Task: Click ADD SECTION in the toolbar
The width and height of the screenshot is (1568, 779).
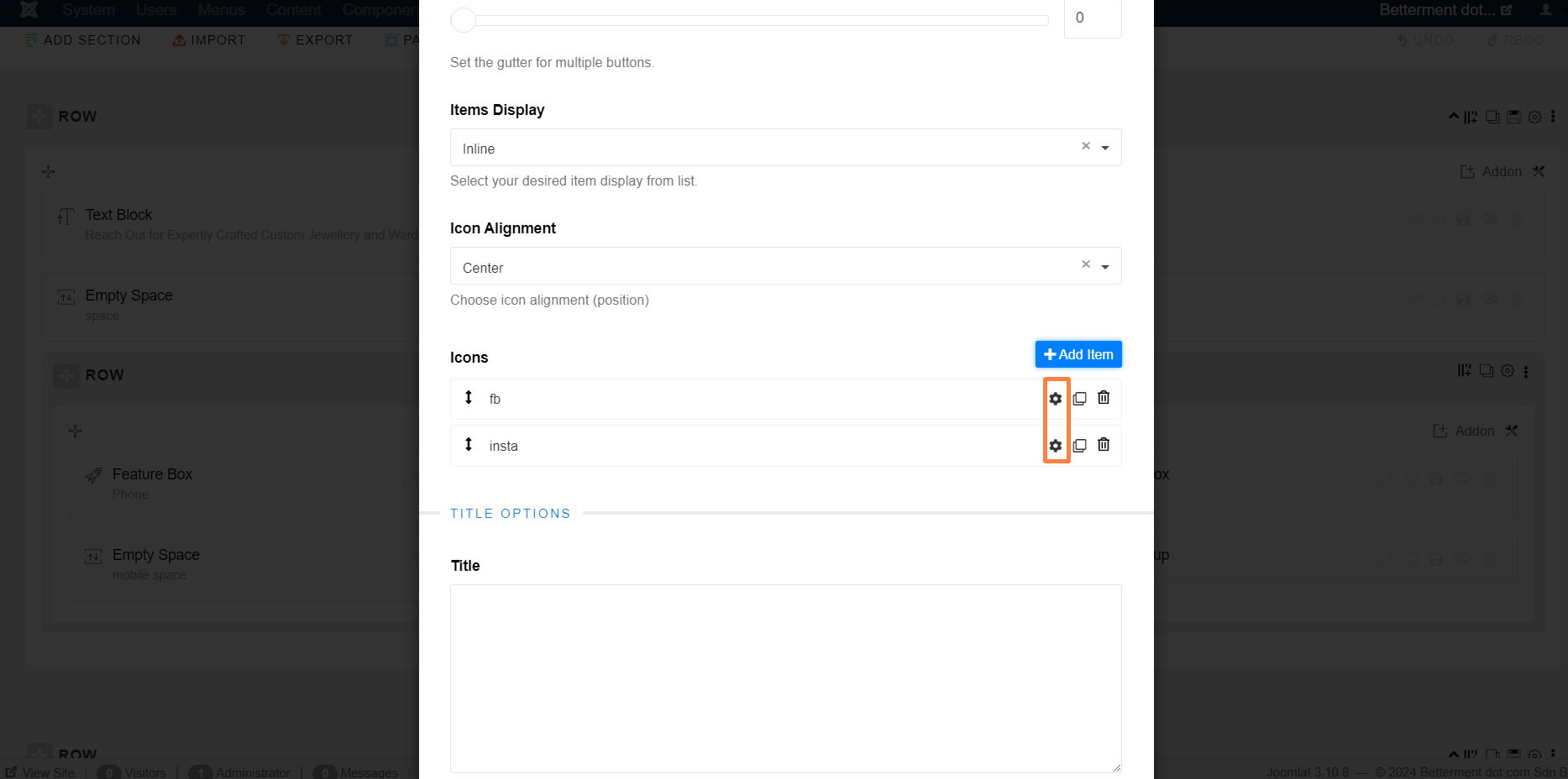Action: [82, 40]
